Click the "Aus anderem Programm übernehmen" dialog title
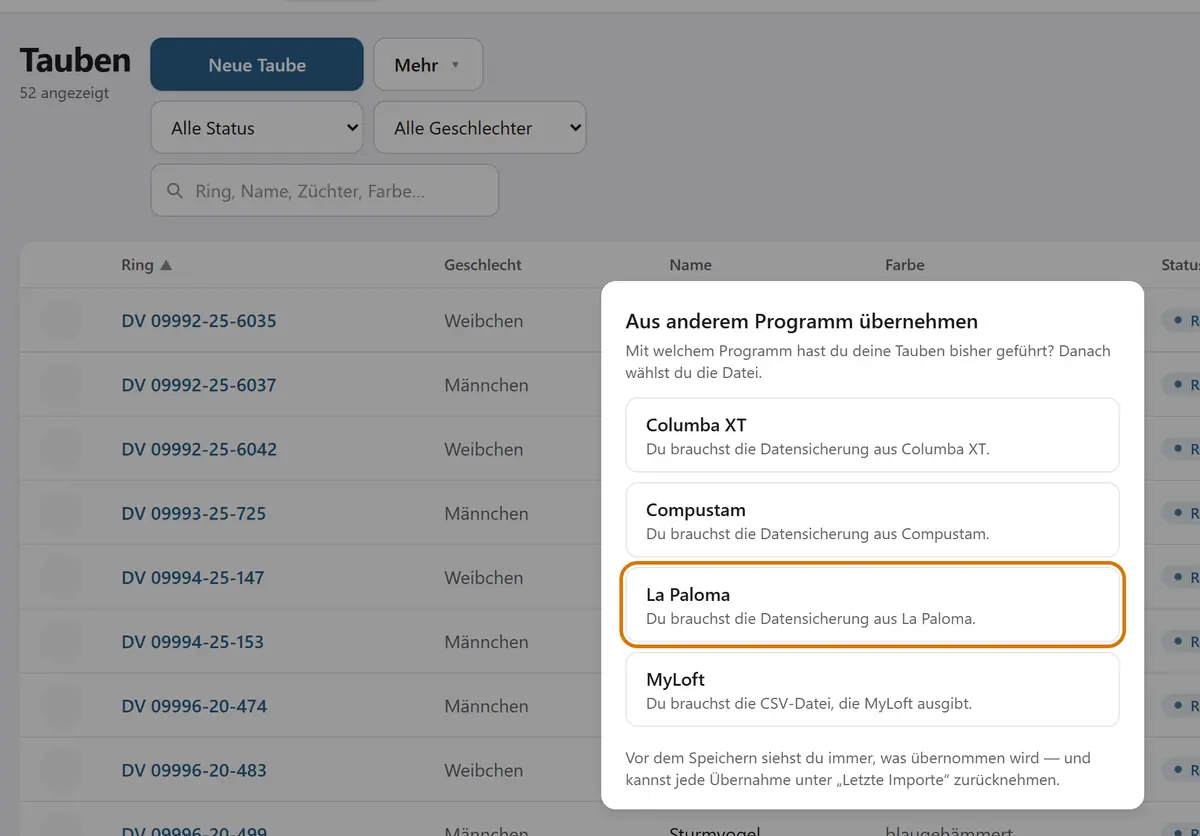1200x836 pixels. (x=802, y=321)
